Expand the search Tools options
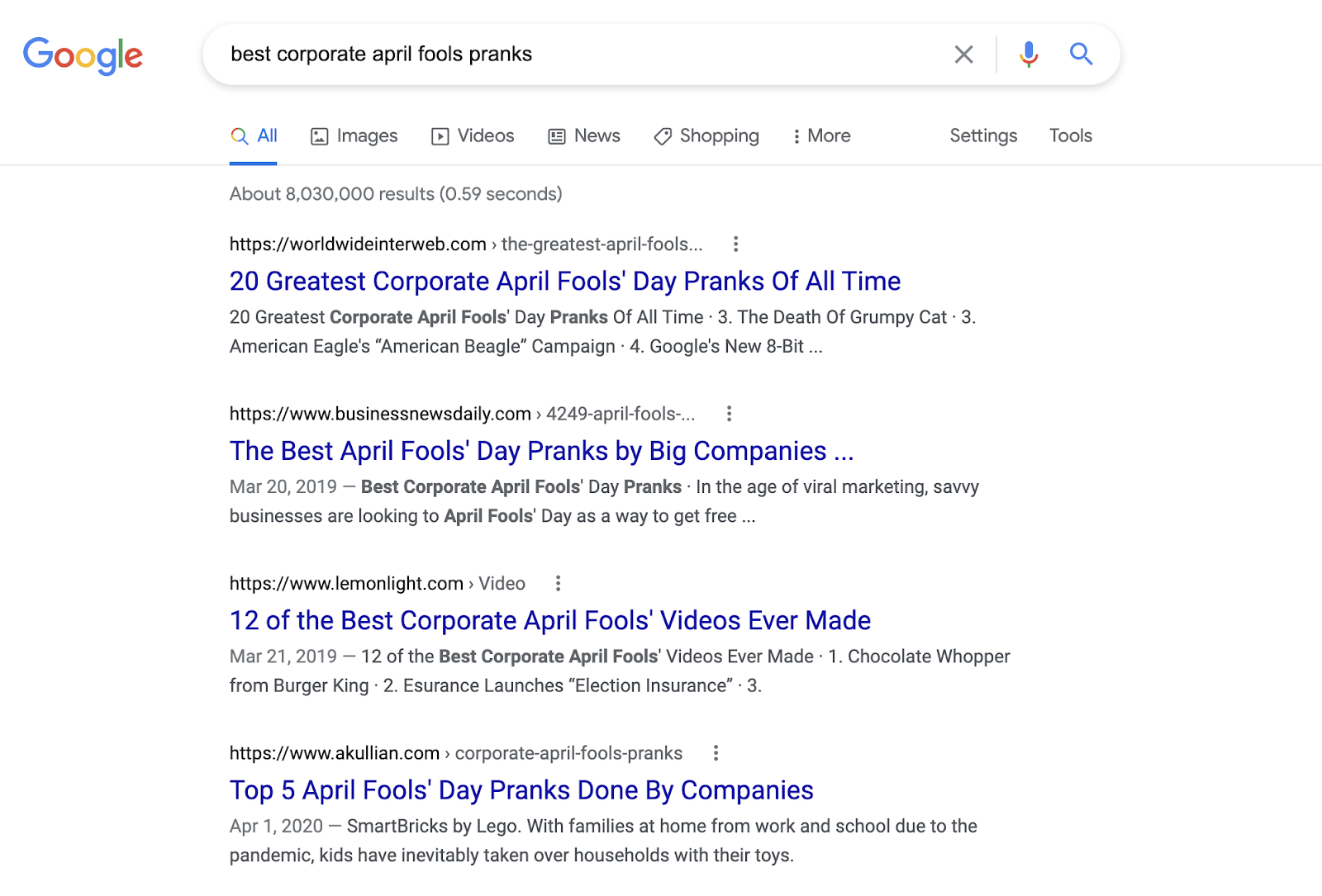1322x896 pixels. [x=1070, y=136]
